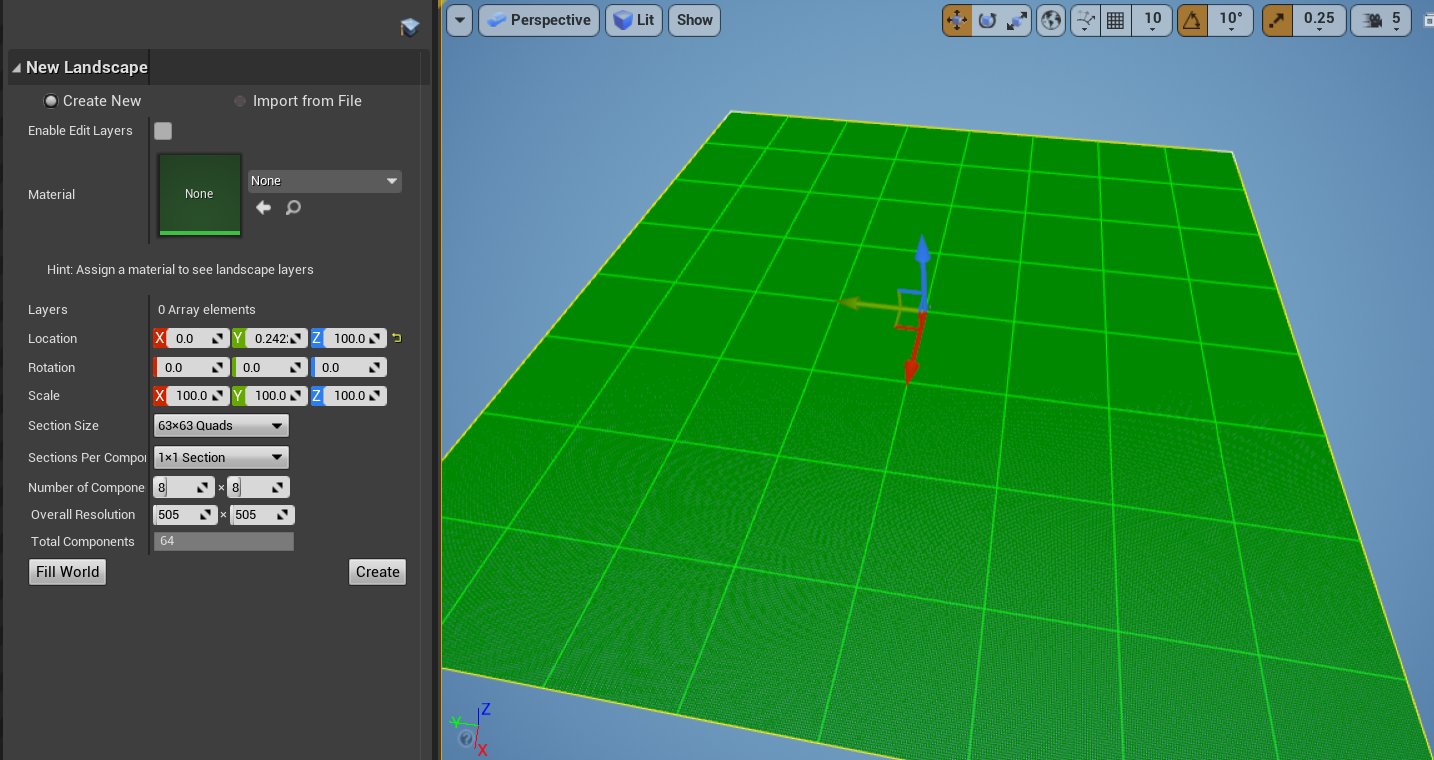Open the Show flags menu
This screenshot has height=760, width=1434.
(695, 20)
